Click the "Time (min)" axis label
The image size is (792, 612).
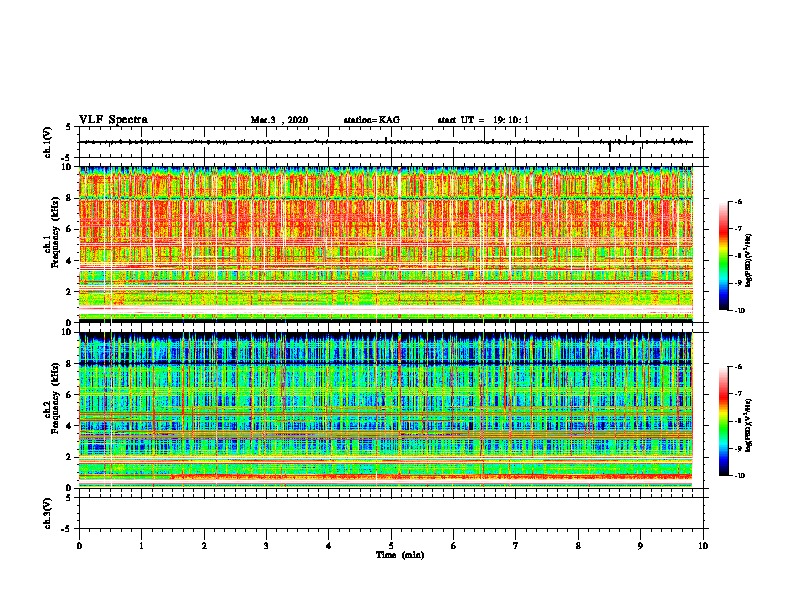400,555
